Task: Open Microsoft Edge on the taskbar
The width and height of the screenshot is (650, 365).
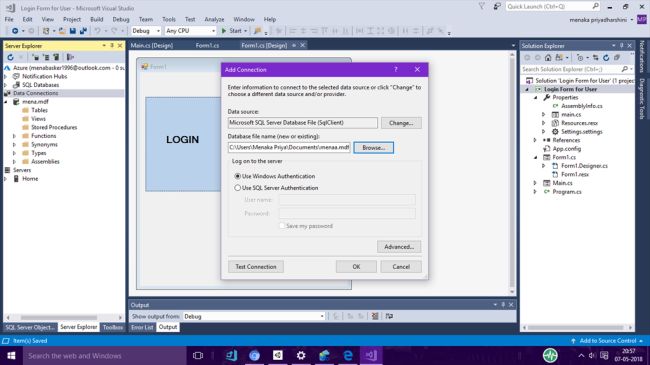Action: [347, 355]
